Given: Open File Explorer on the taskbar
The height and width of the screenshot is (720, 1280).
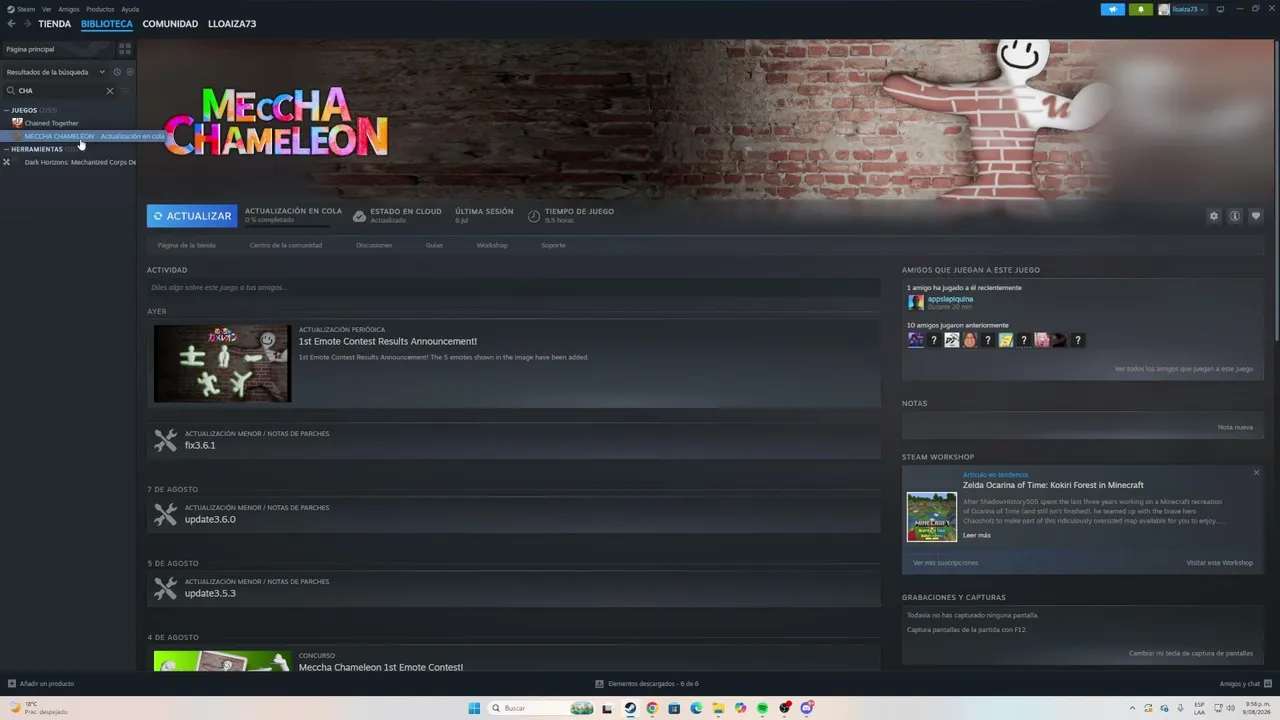Looking at the screenshot, I should pos(718,708).
